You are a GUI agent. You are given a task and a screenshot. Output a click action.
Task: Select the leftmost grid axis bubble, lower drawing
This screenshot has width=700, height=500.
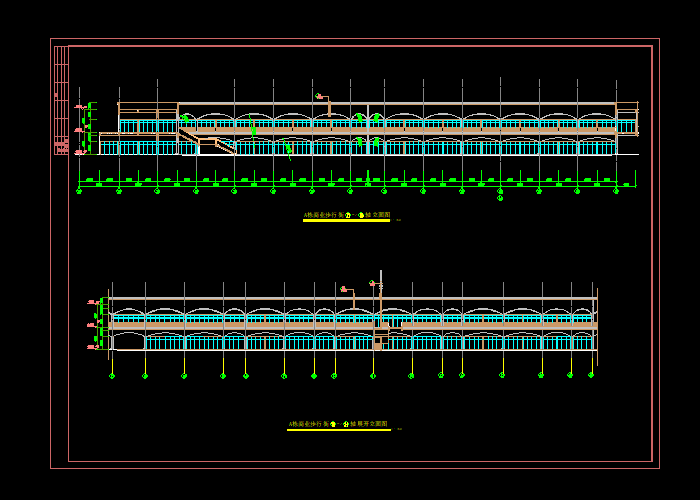click(x=112, y=376)
